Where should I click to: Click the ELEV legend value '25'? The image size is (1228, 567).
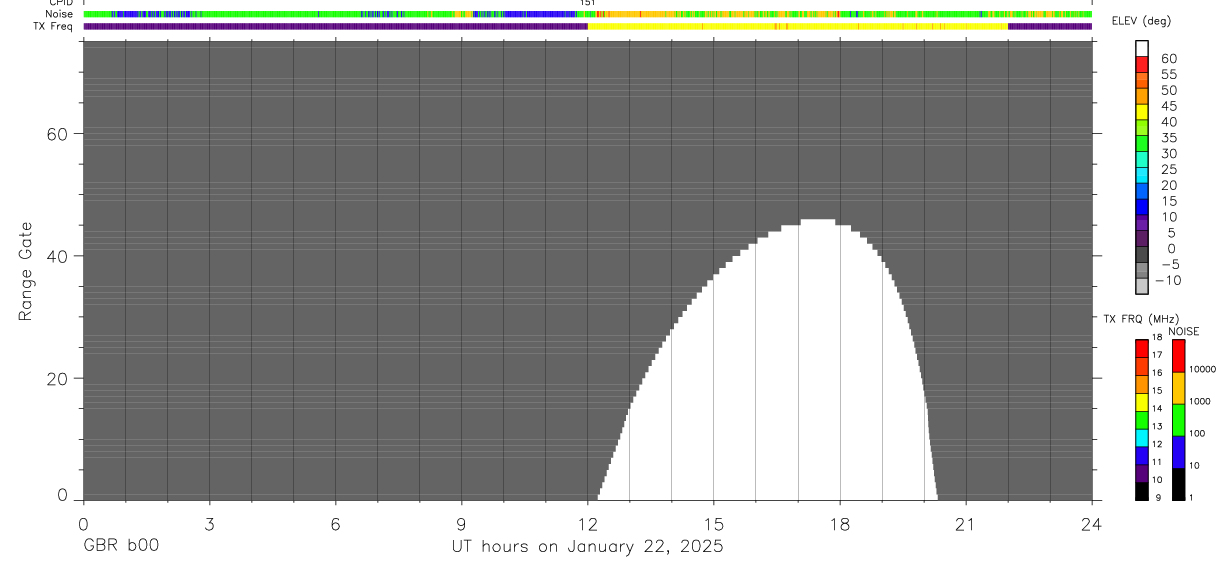[x=1168, y=169]
